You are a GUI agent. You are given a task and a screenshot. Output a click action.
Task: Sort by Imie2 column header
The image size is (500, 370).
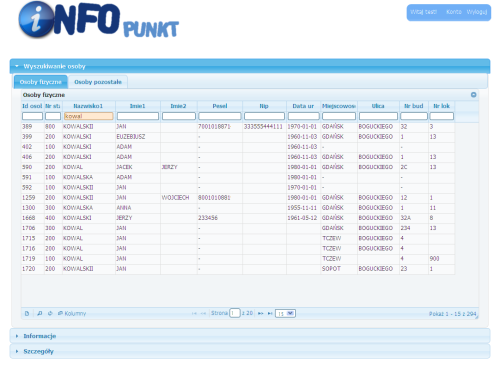pyautogui.click(x=179, y=106)
